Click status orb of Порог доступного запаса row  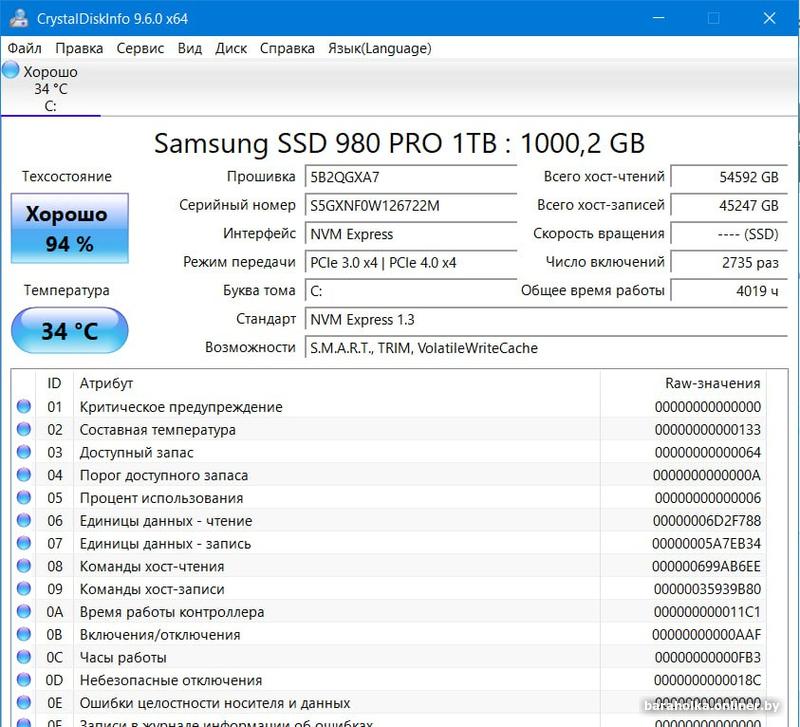click(24, 475)
